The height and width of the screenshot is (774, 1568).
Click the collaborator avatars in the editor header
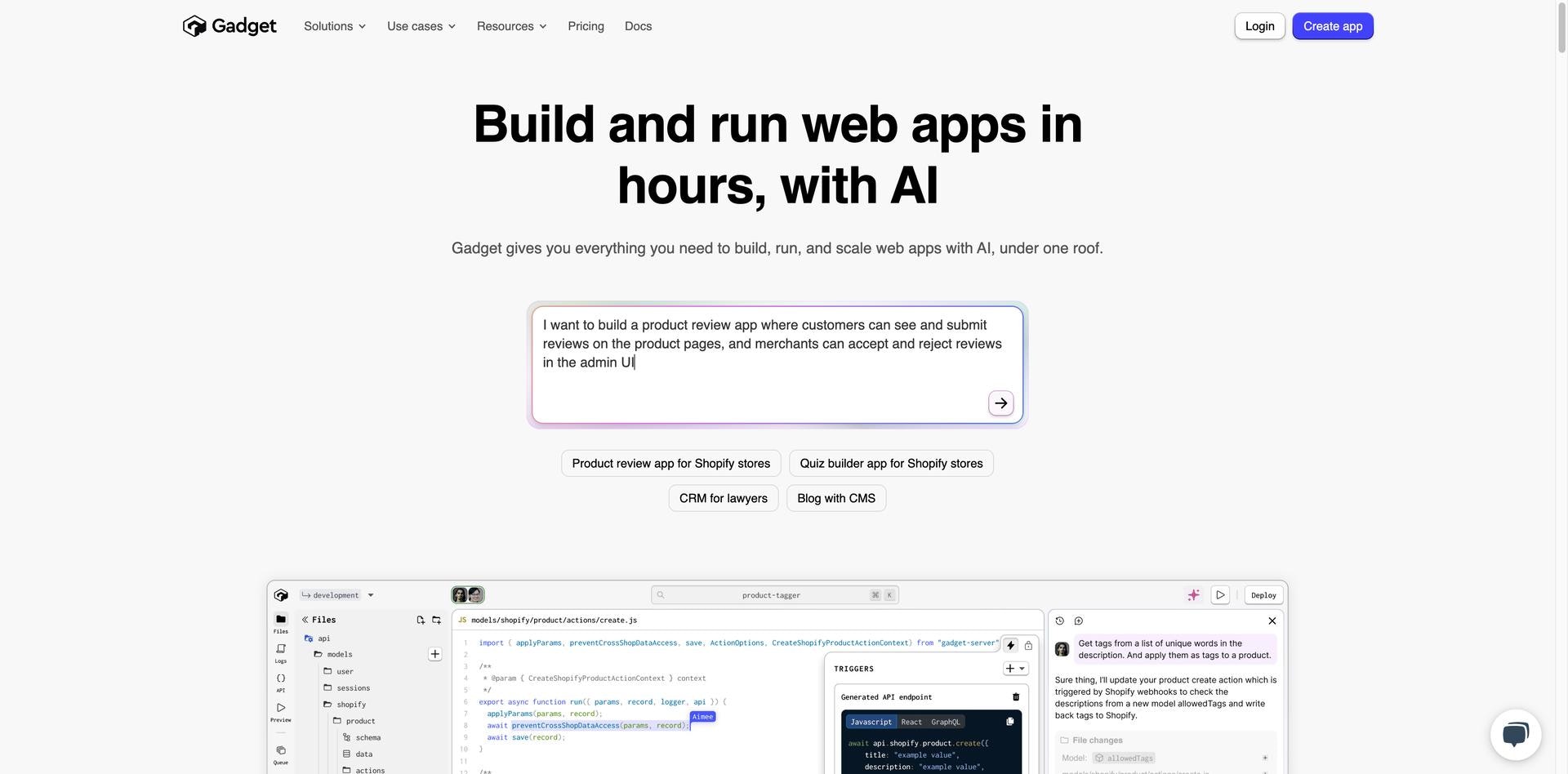468,595
